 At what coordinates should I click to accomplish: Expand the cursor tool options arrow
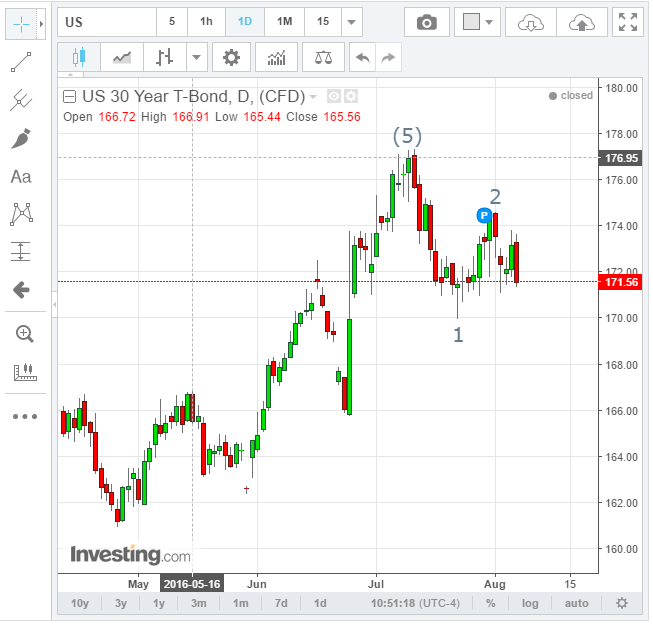pyautogui.click(x=41, y=24)
